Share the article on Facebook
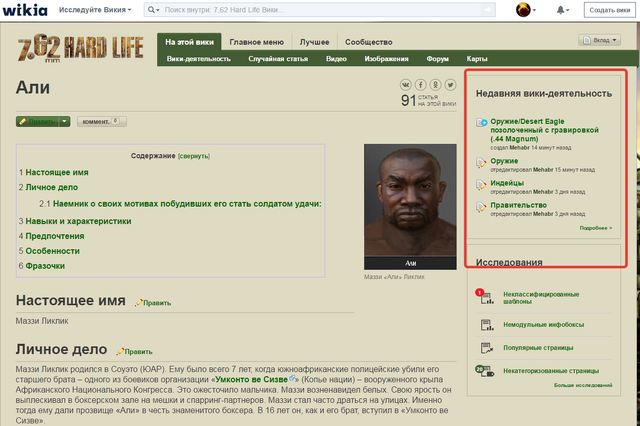 [x=420, y=85]
